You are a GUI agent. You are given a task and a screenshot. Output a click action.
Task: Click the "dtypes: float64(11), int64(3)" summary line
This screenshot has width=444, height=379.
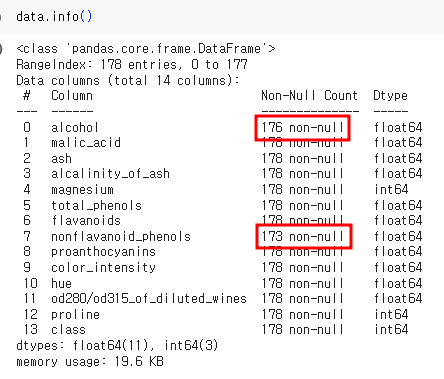pos(117,345)
